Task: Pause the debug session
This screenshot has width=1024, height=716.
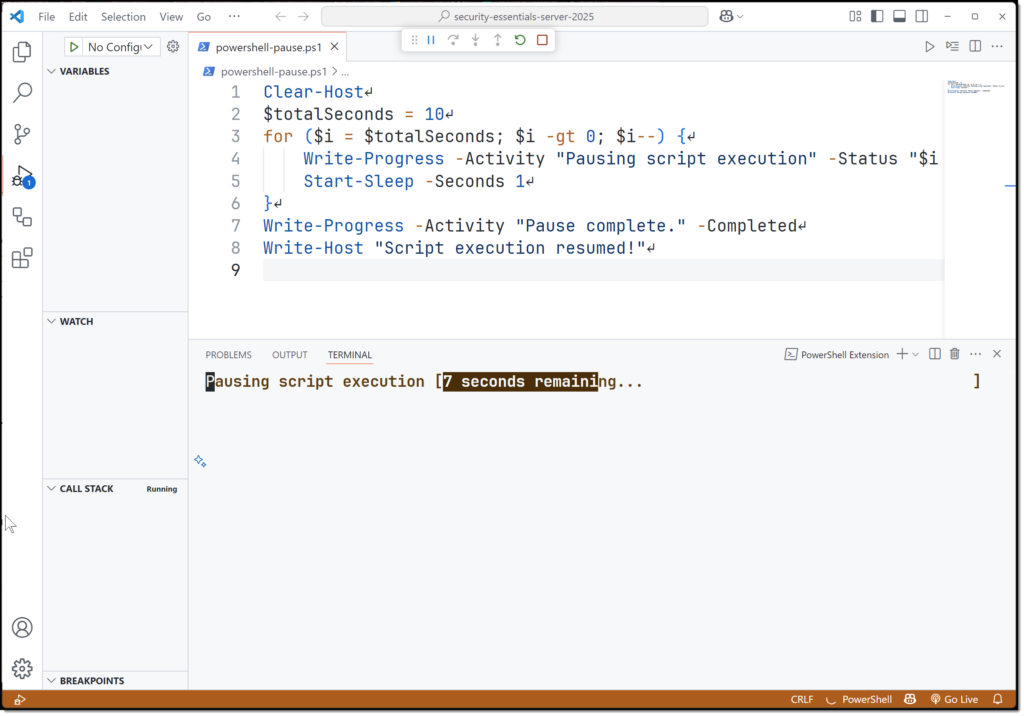Action: coord(431,40)
